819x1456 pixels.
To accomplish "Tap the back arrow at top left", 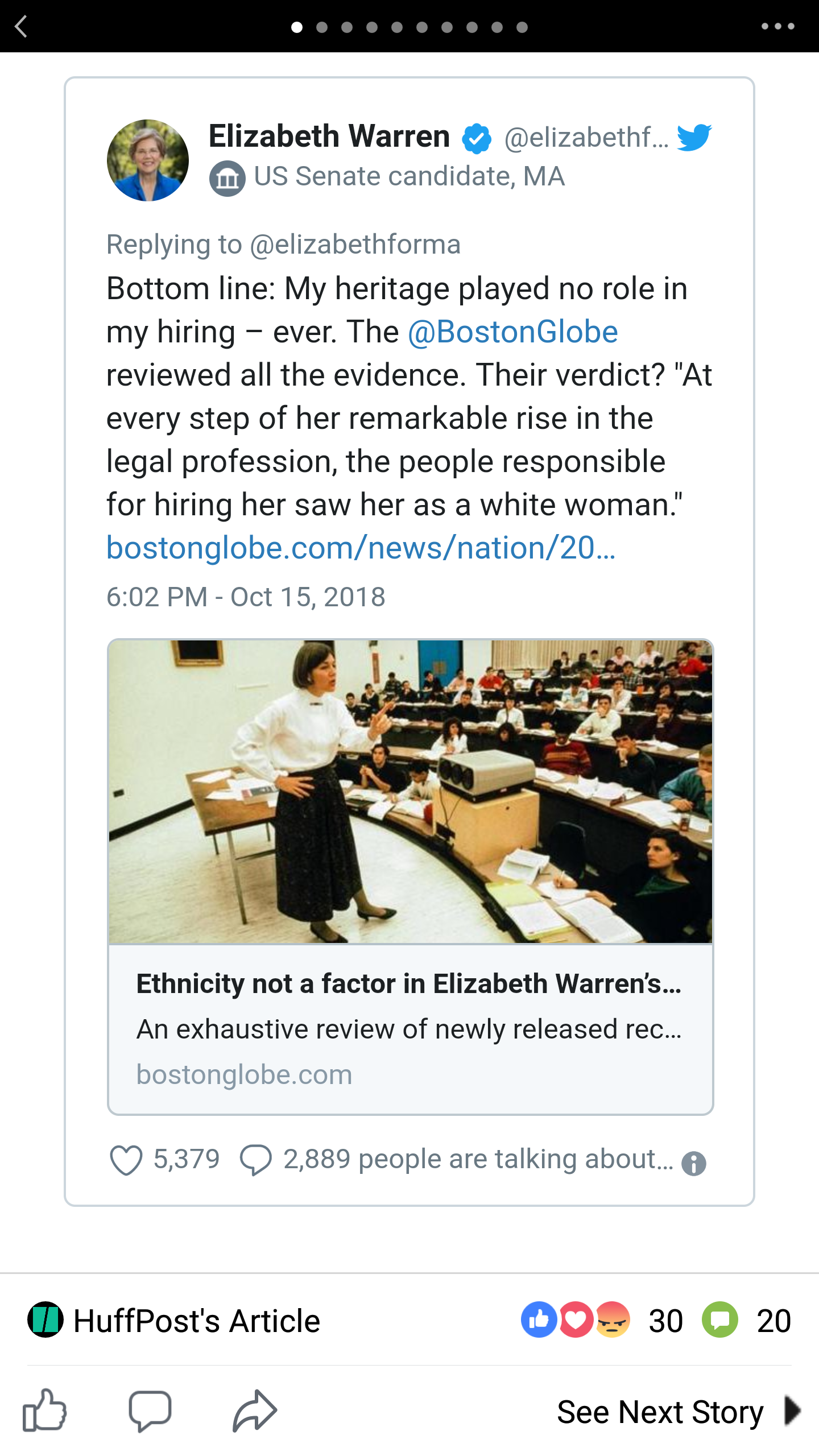I will (22, 27).
